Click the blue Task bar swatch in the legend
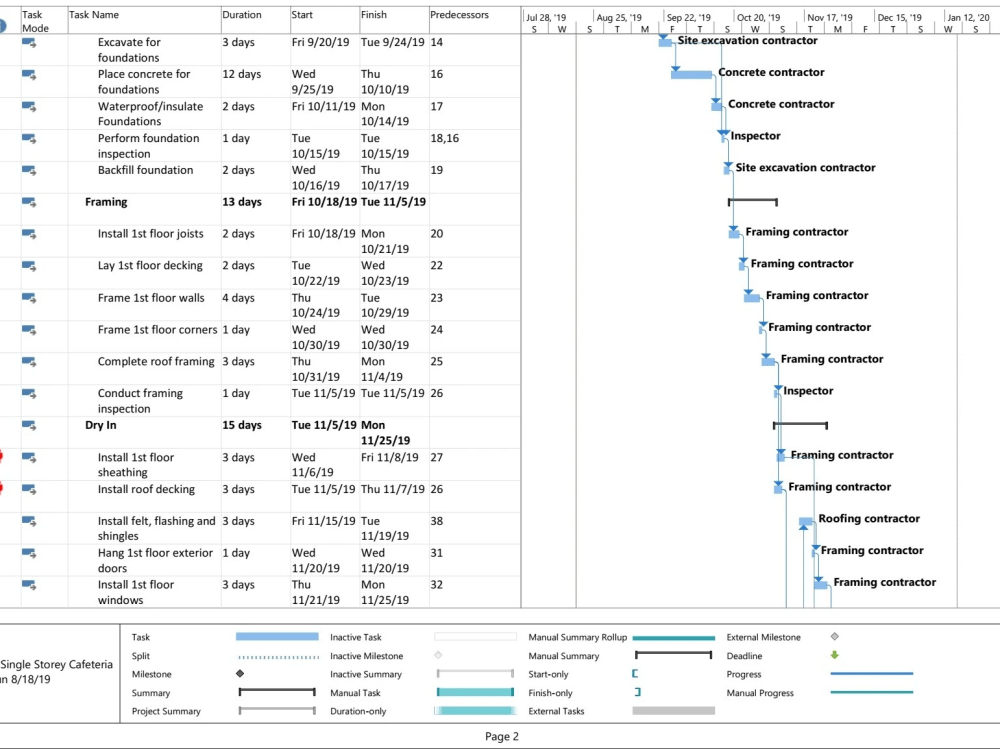The width and height of the screenshot is (1000, 750). (x=275, y=636)
